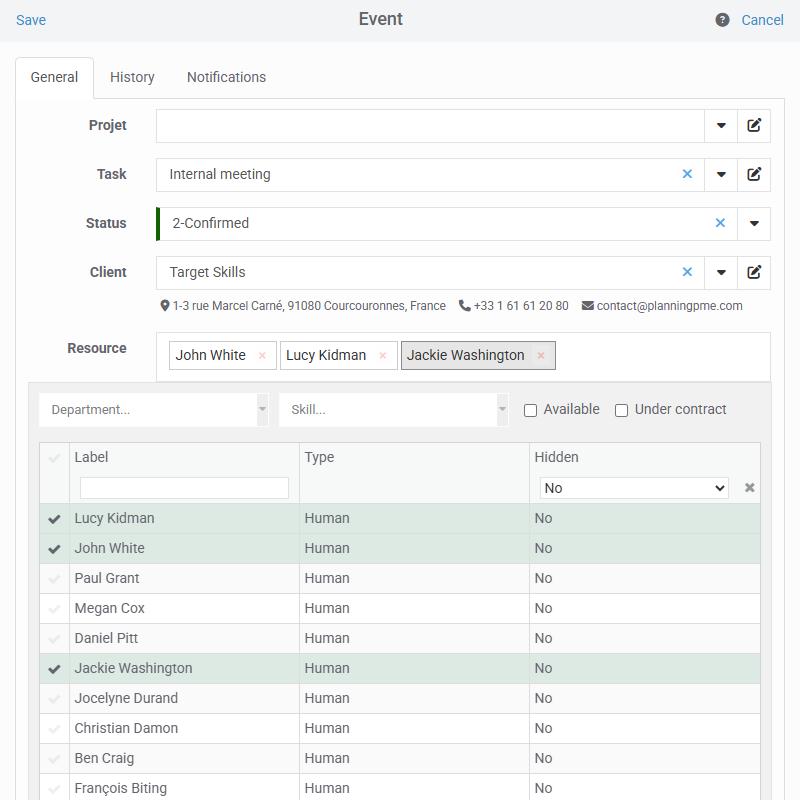Select Paul Grant row checkmark

54,579
